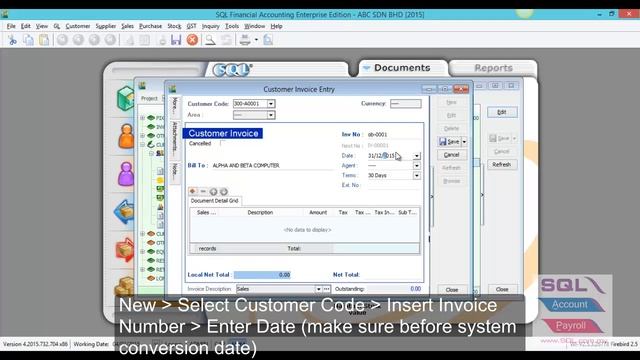The width and height of the screenshot is (640, 360).
Task: Click the orange person Customer sidebar icon
Action: [126, 136]
